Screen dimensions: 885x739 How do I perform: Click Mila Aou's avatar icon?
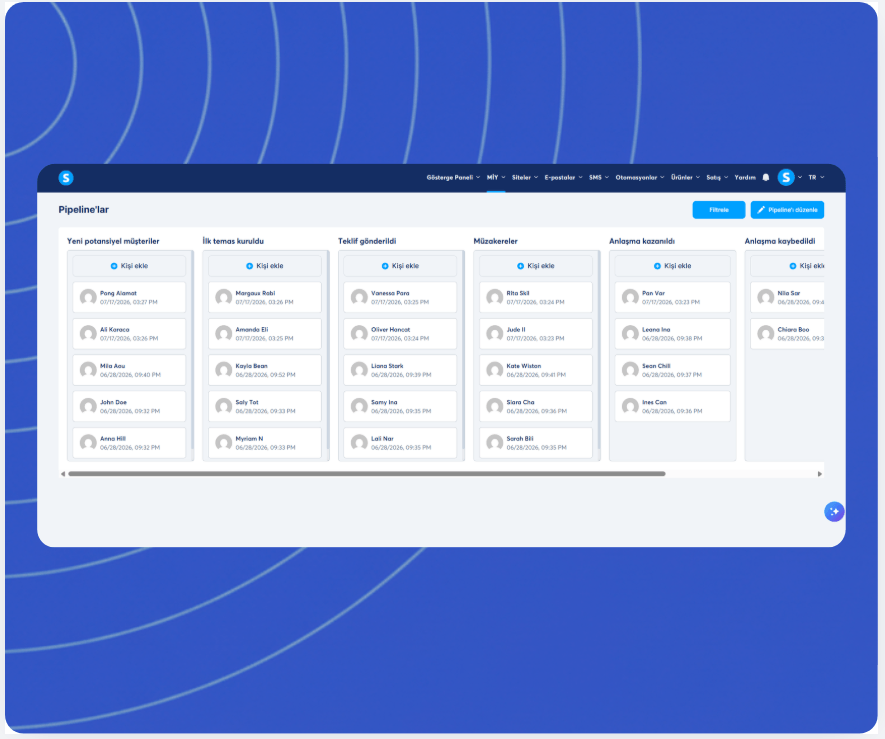tap(88, 370)
